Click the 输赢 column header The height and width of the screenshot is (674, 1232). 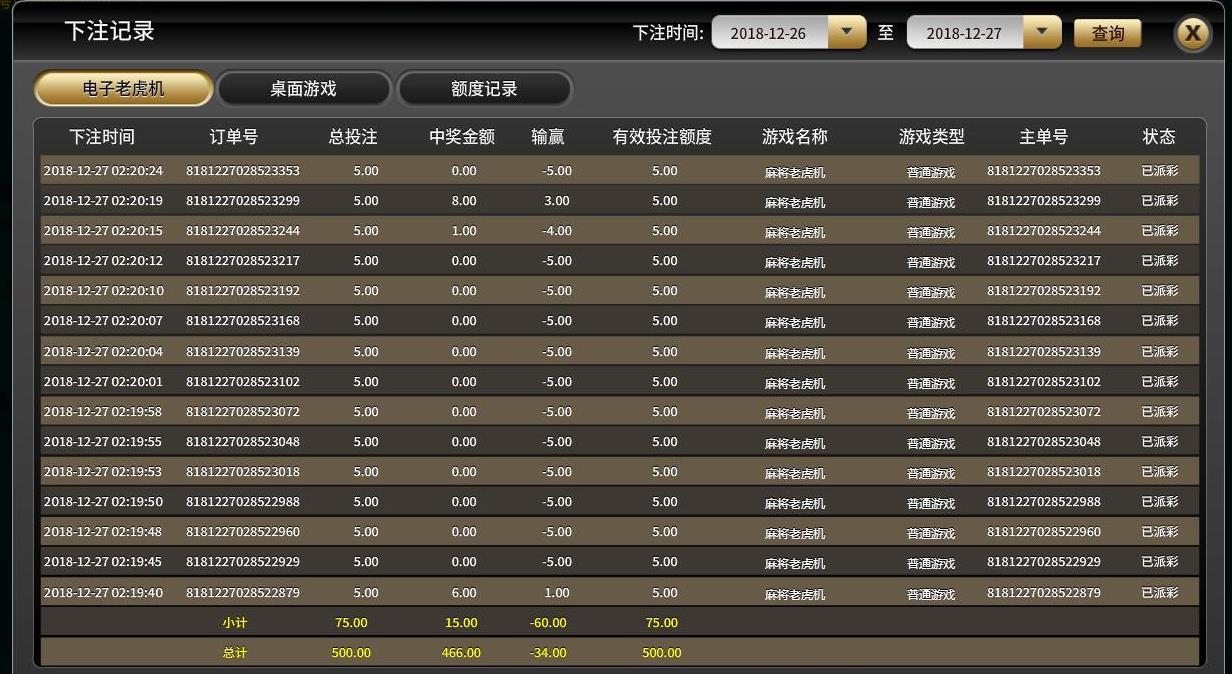pos(548,137)
